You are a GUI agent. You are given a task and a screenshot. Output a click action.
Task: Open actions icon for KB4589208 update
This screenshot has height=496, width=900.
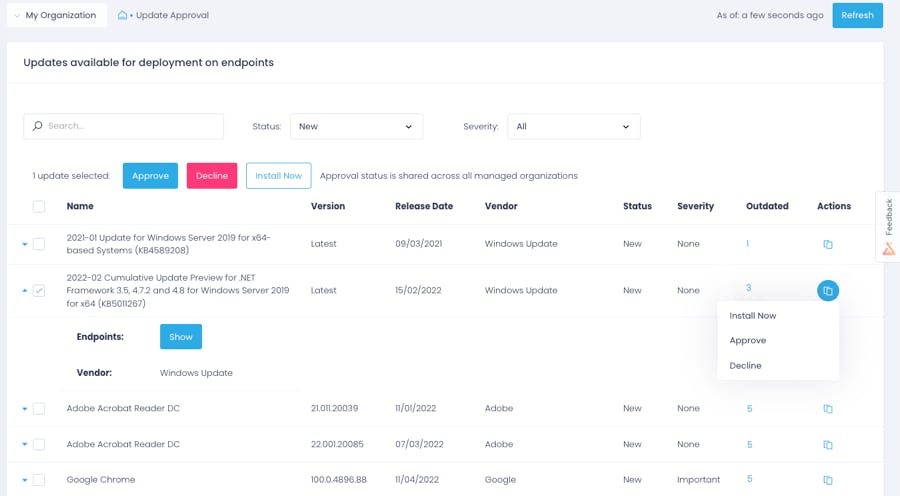(x=827, y=244)
